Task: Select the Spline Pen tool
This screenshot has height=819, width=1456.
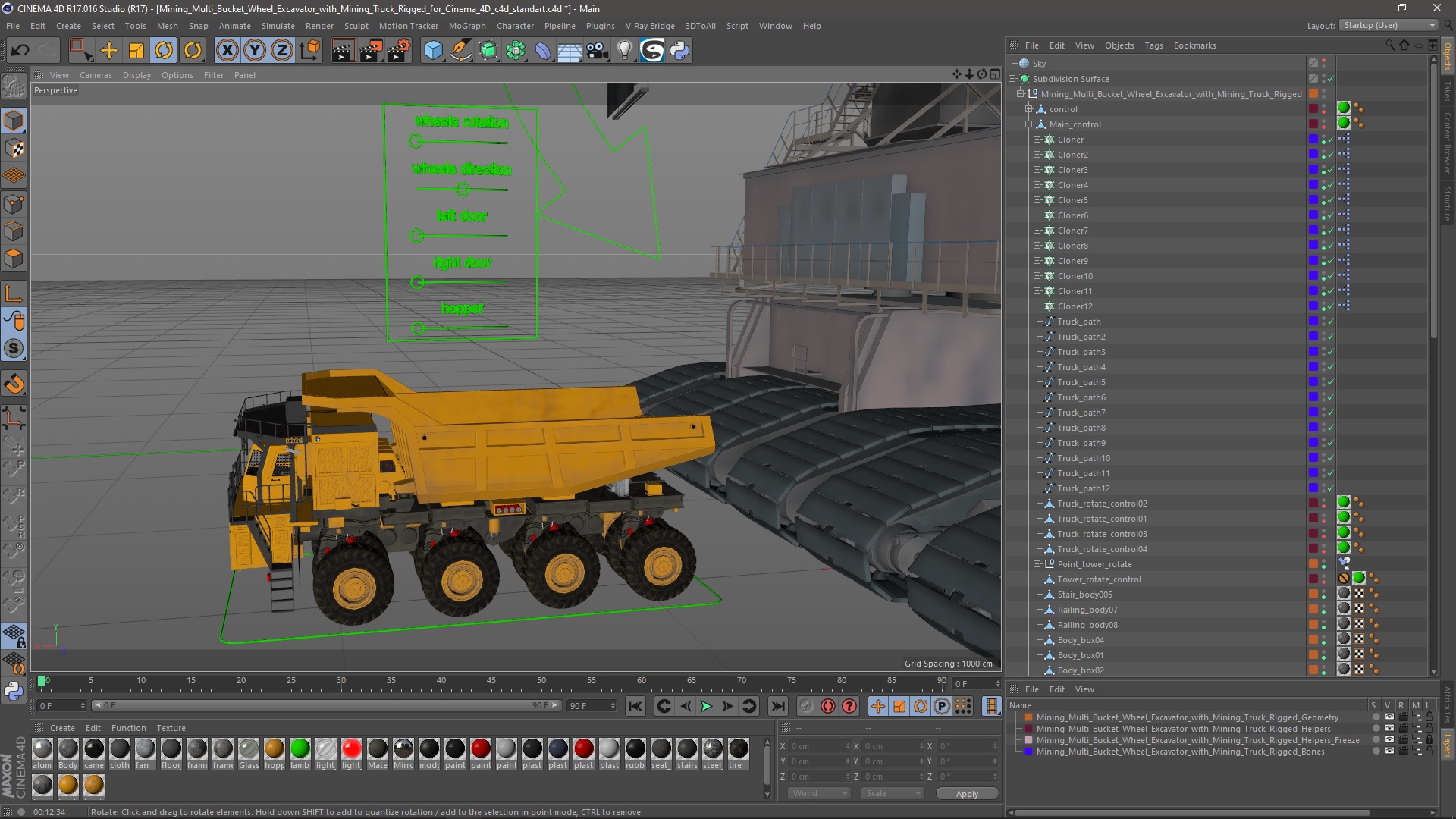Action: click(x=461, y=51)
